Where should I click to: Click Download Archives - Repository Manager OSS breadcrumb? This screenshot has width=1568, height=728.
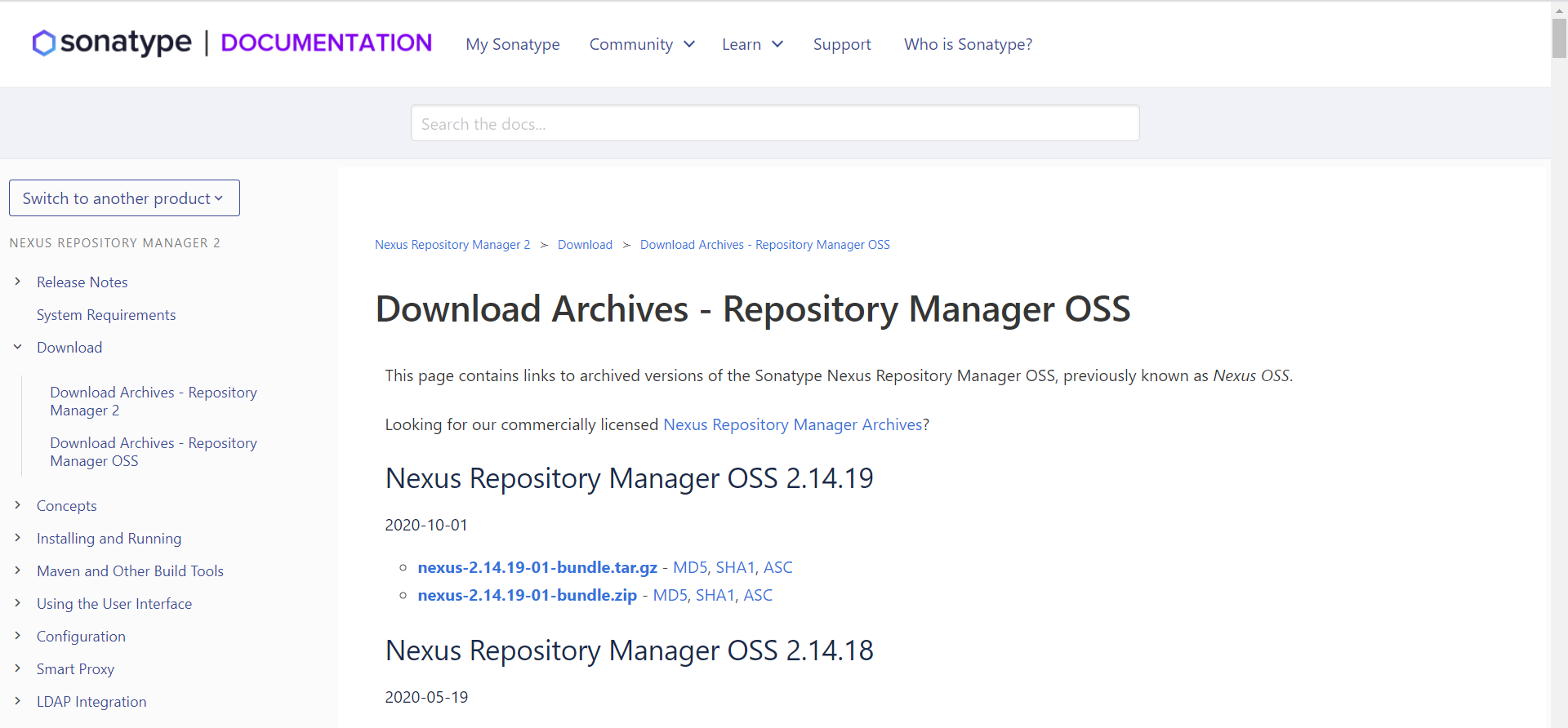[765, 245]
